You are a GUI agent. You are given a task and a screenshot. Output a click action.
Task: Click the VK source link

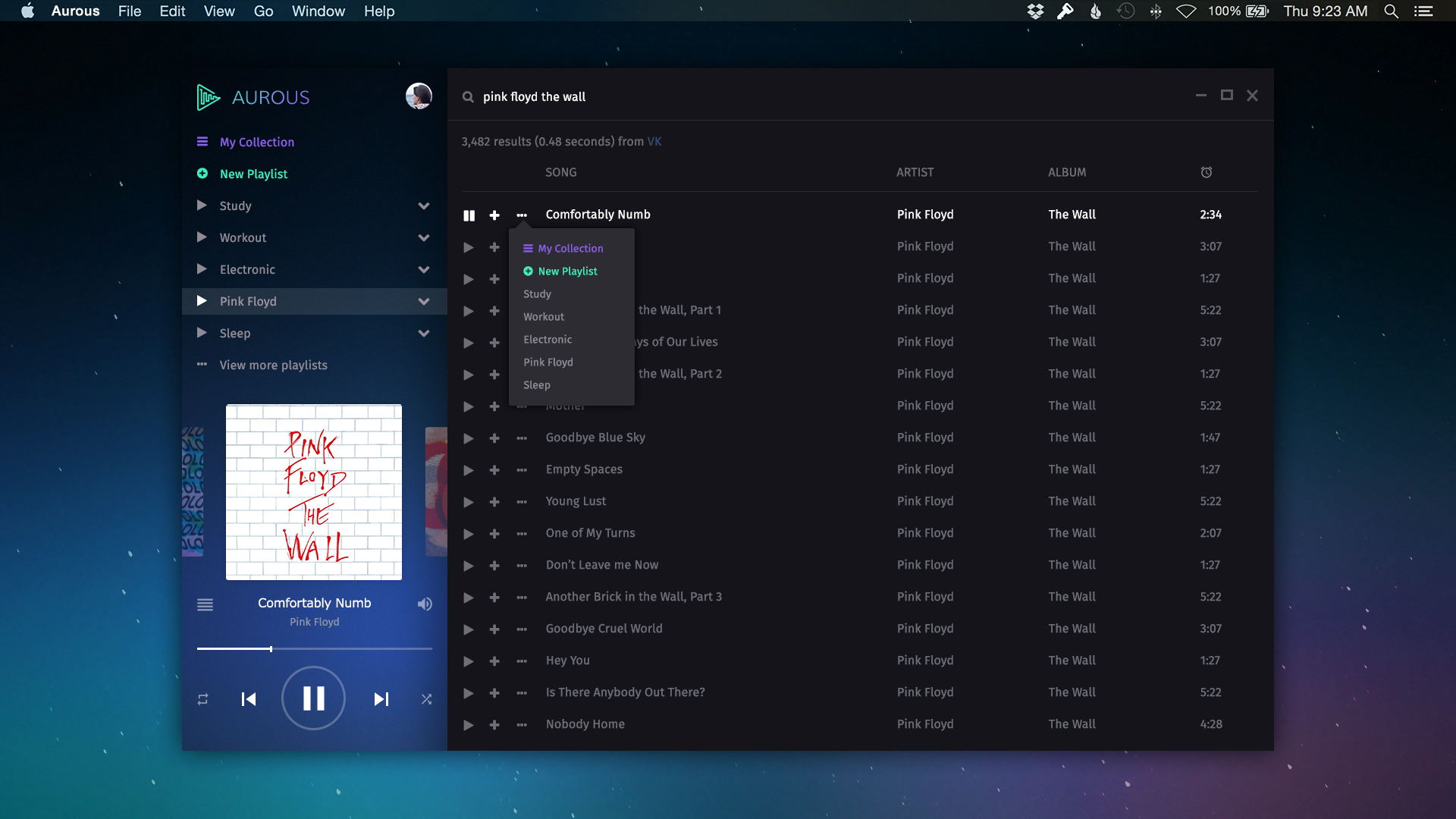click(654, 142)
